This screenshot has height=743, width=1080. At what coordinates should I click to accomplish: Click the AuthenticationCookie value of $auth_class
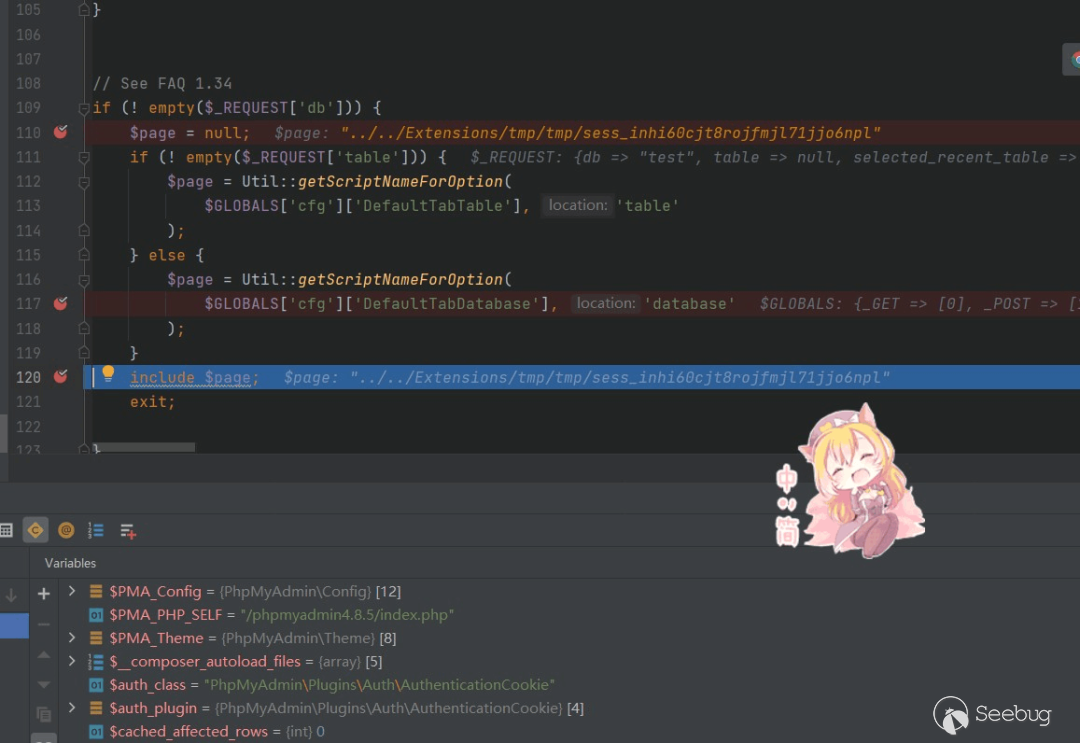[380, 685]
